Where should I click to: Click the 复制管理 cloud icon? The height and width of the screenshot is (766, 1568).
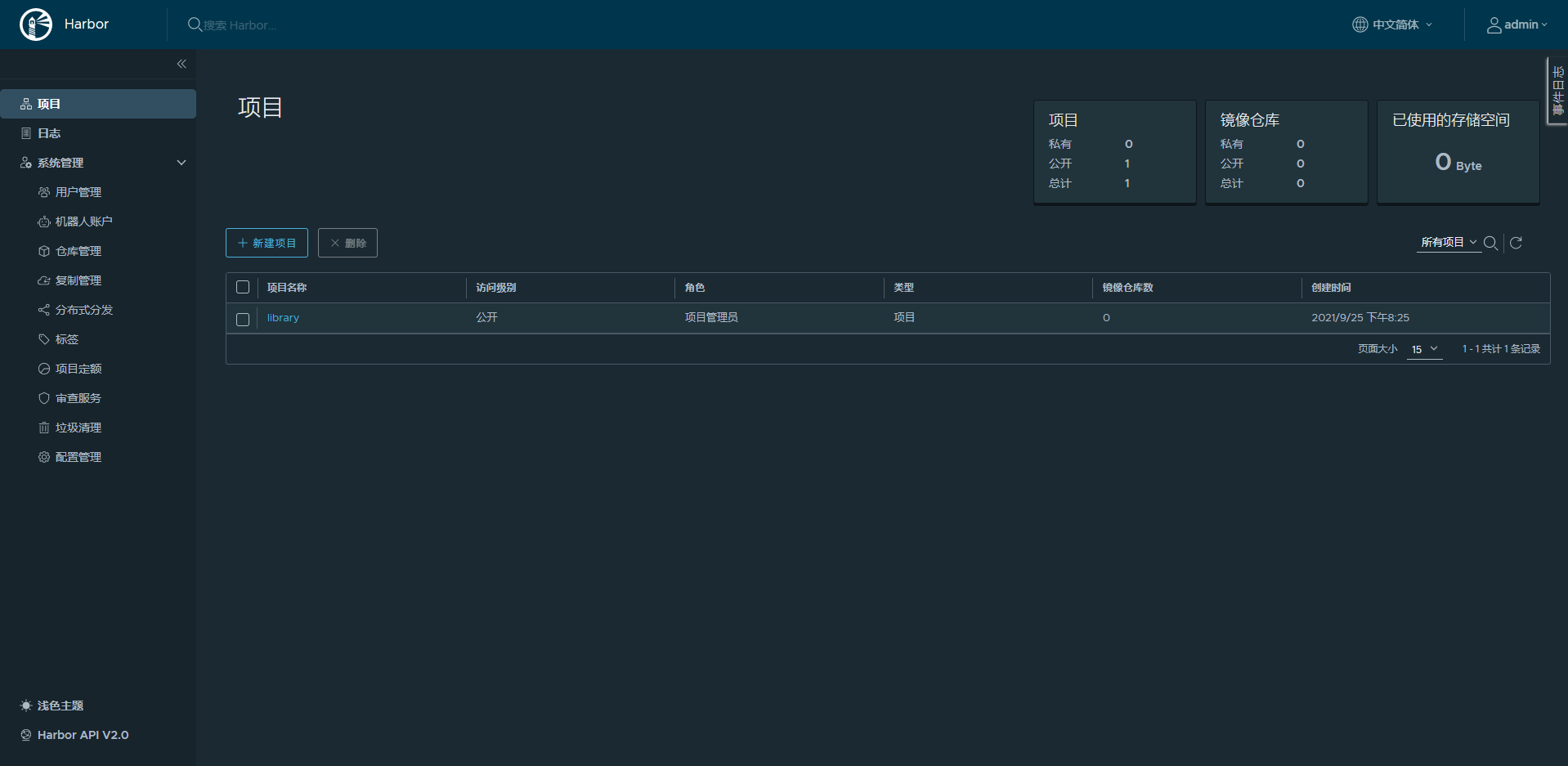click(x=44, y=280)
